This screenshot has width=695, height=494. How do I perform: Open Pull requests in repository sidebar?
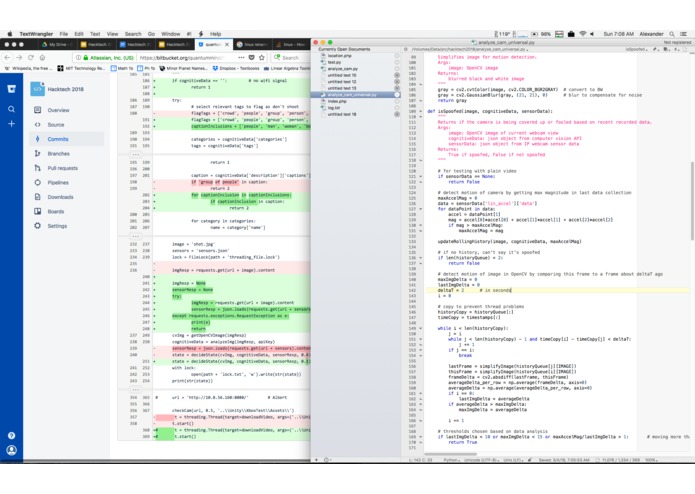pyautogui.click(x=62, y=168)
